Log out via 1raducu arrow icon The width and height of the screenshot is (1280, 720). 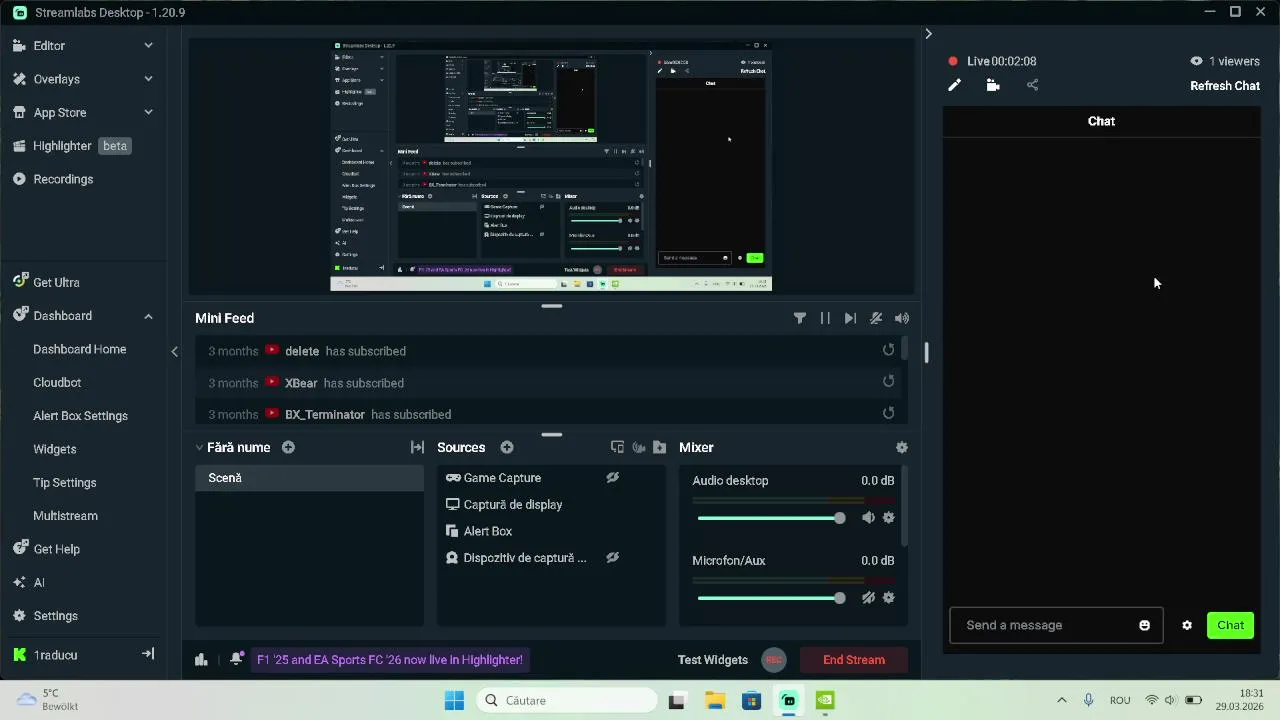pos(148,654)
